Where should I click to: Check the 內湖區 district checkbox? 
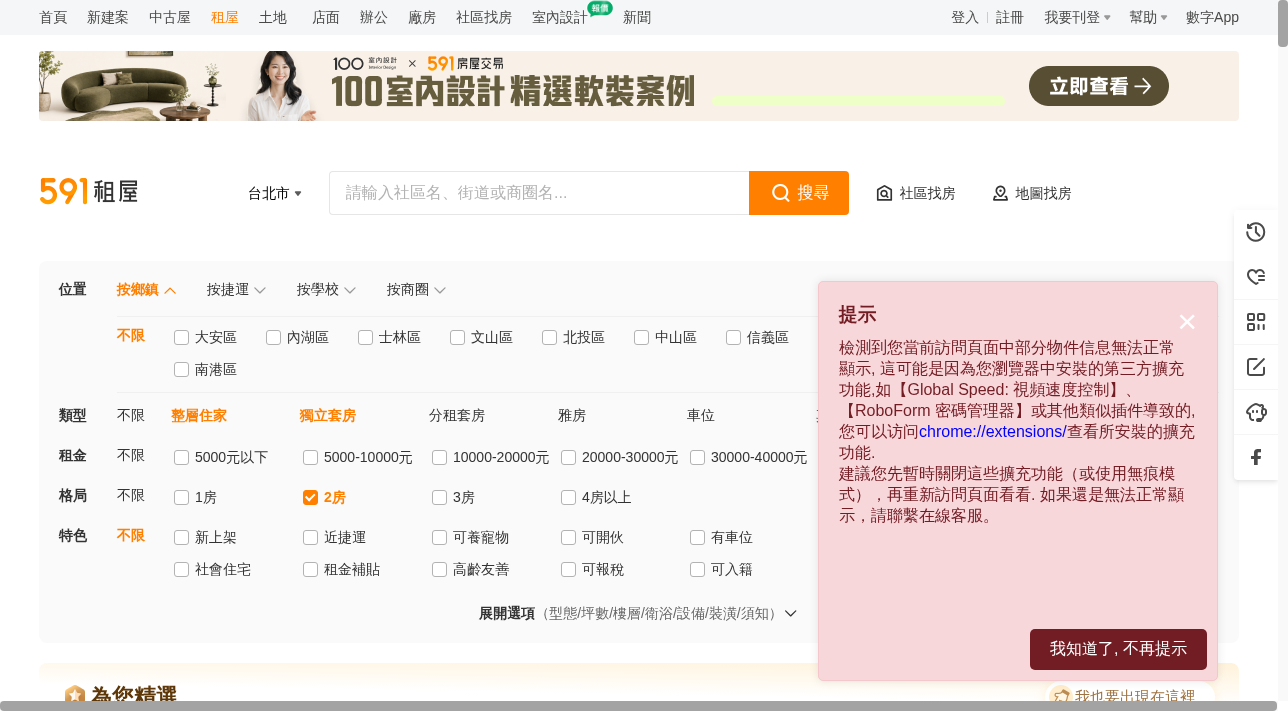point(274,337)
